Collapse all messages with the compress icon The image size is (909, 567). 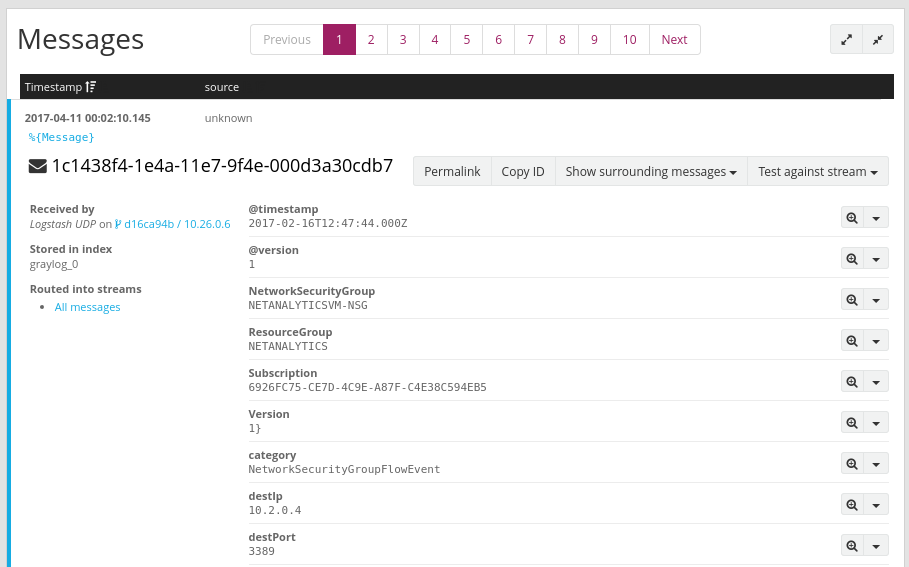(878, 39)
